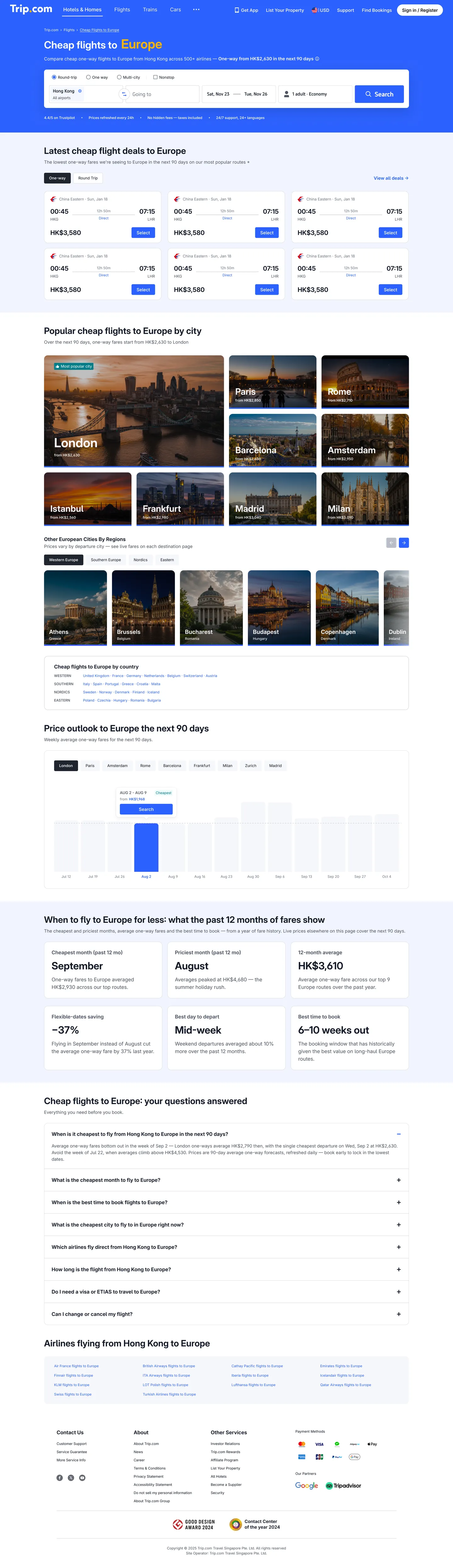453x1568 pixels.
Task: Click Sign in / Register
Action: (420, 10)
